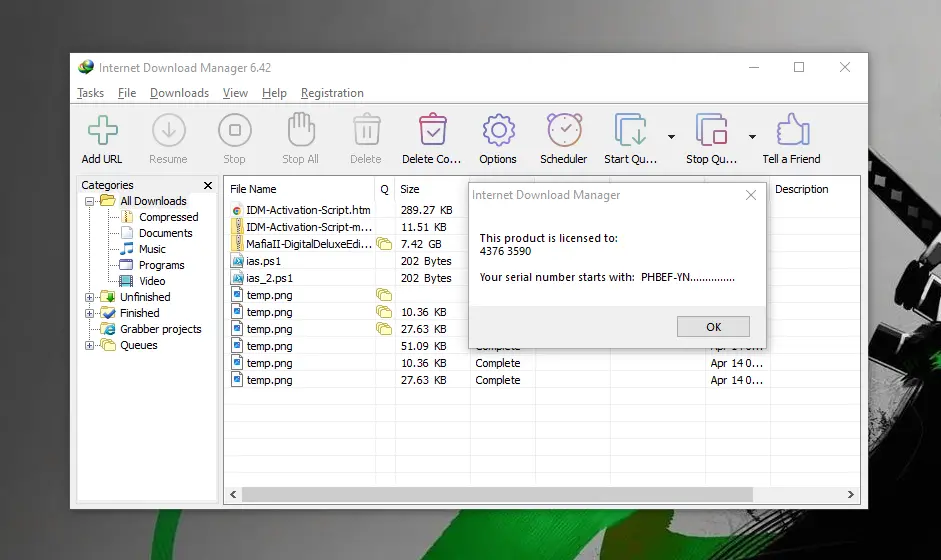Click the 11.51 KB size cell
941x560 pixels.
tap(424, 227)
